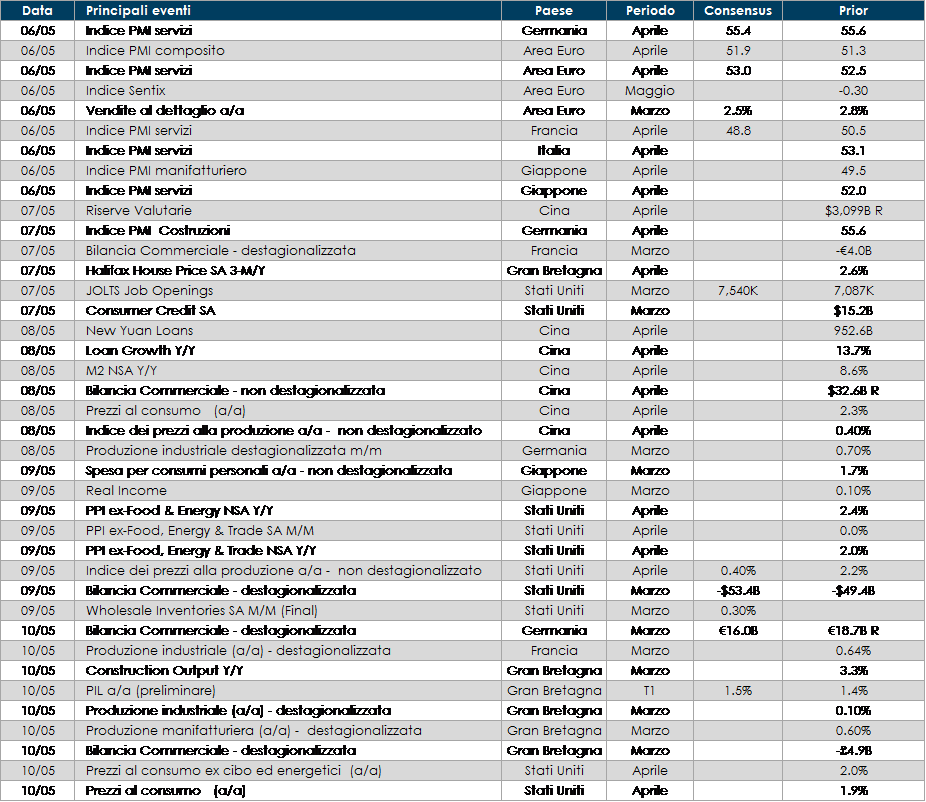Click the "Paese" column header
Image resolution: width=926 pixels, height=802 pixels.
tap(554, 11)
